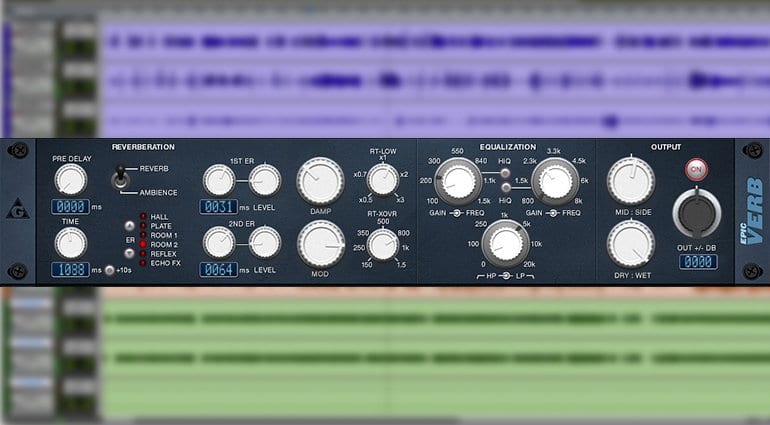
Task: Click the EPIC VERB logo
Action: point(752,211)
